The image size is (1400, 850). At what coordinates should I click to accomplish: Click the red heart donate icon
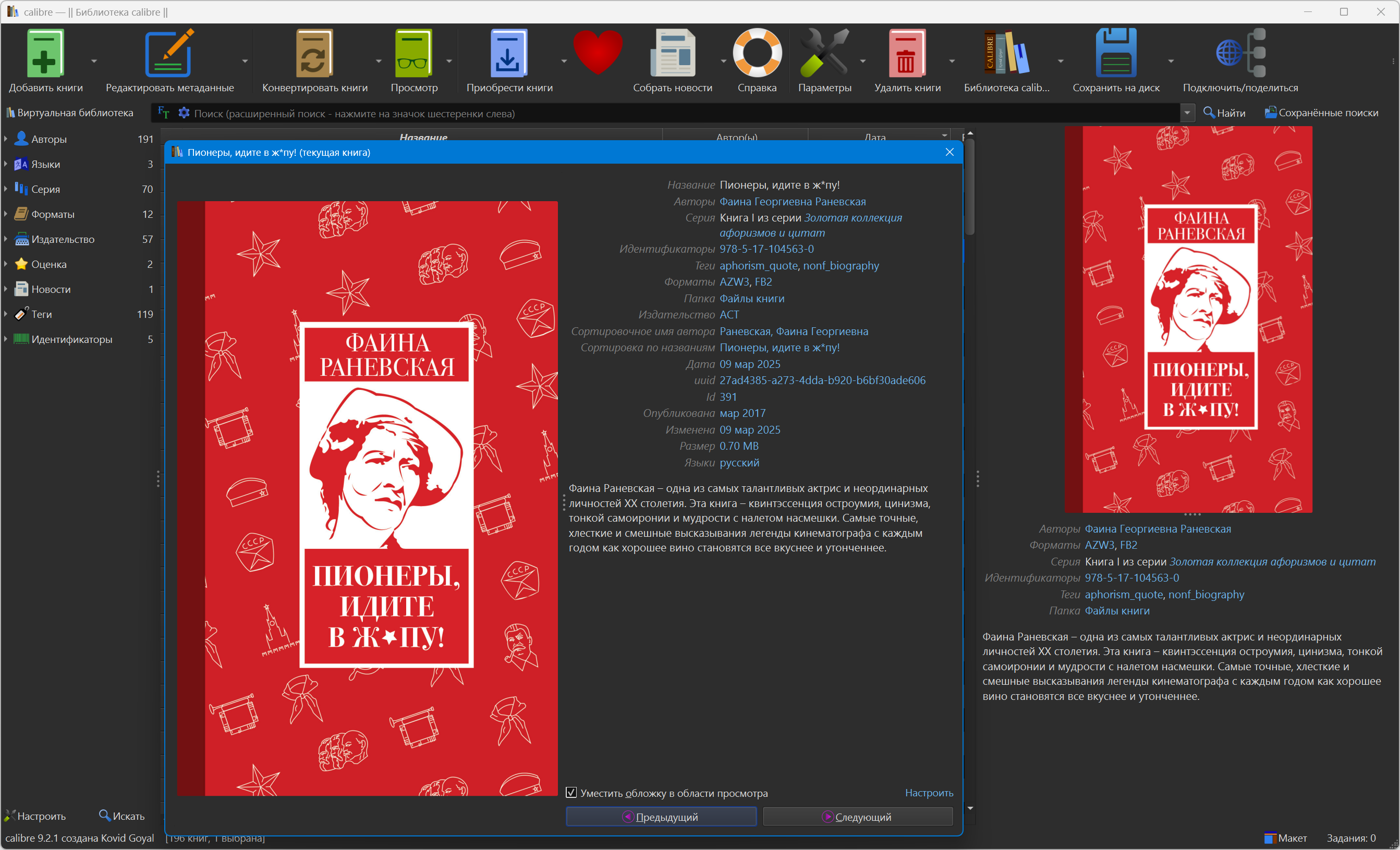597,52
